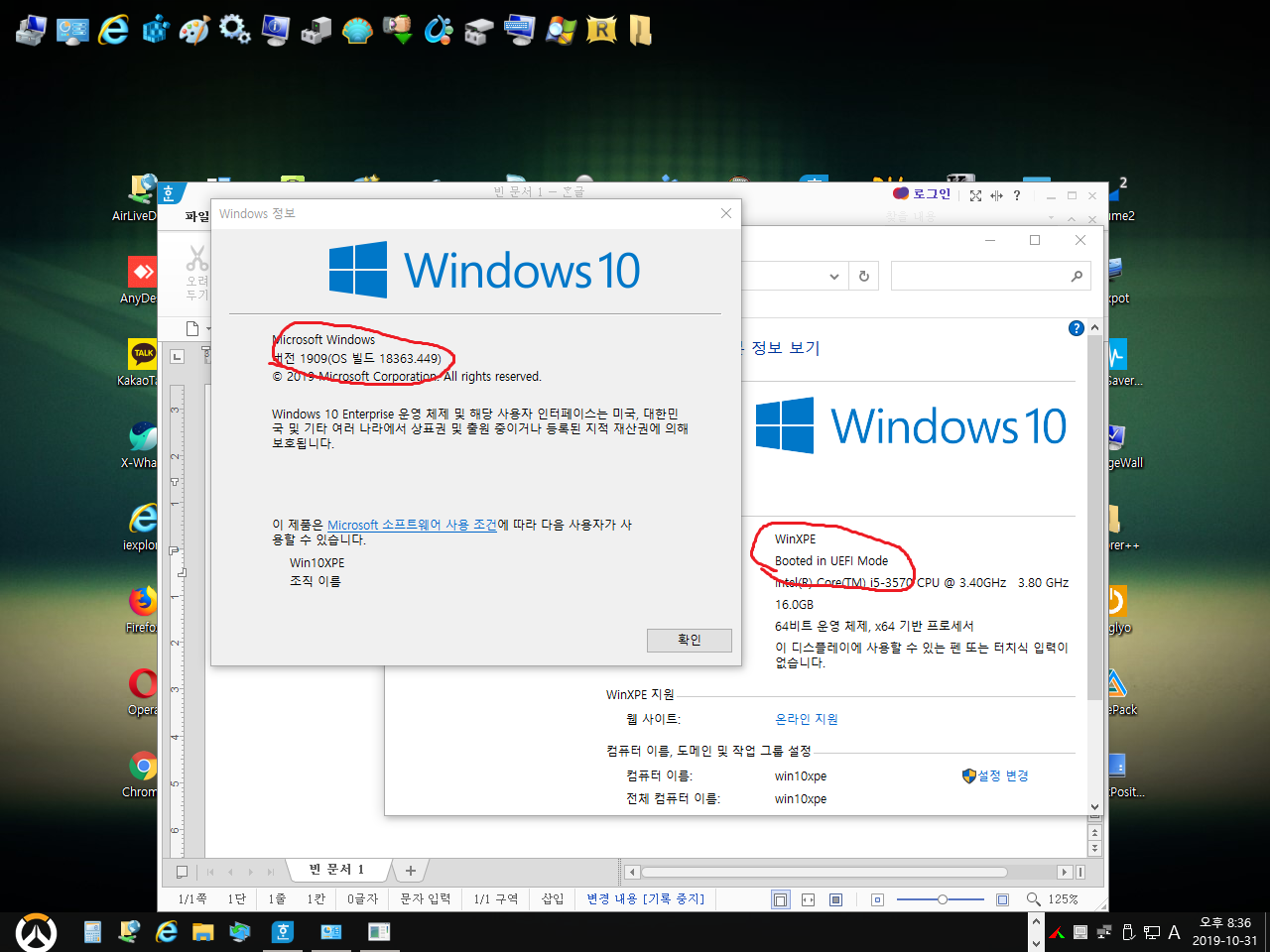
Task: Click the System window search box
Action: coord(990,276)
